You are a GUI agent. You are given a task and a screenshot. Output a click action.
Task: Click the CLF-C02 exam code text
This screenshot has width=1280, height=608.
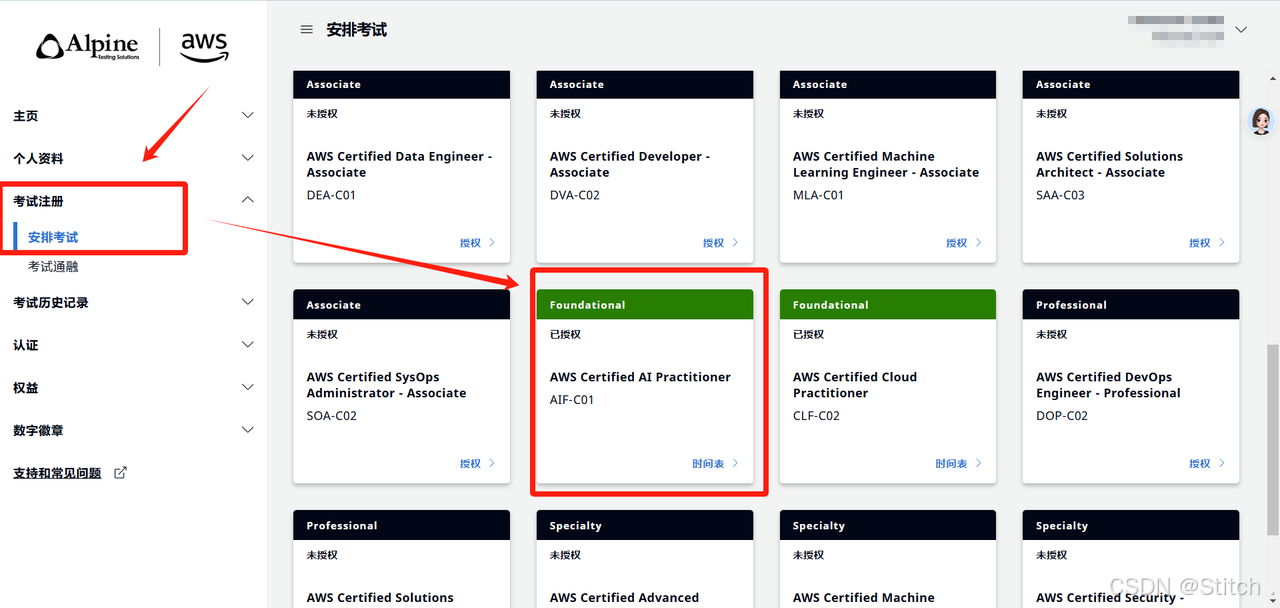816,416
